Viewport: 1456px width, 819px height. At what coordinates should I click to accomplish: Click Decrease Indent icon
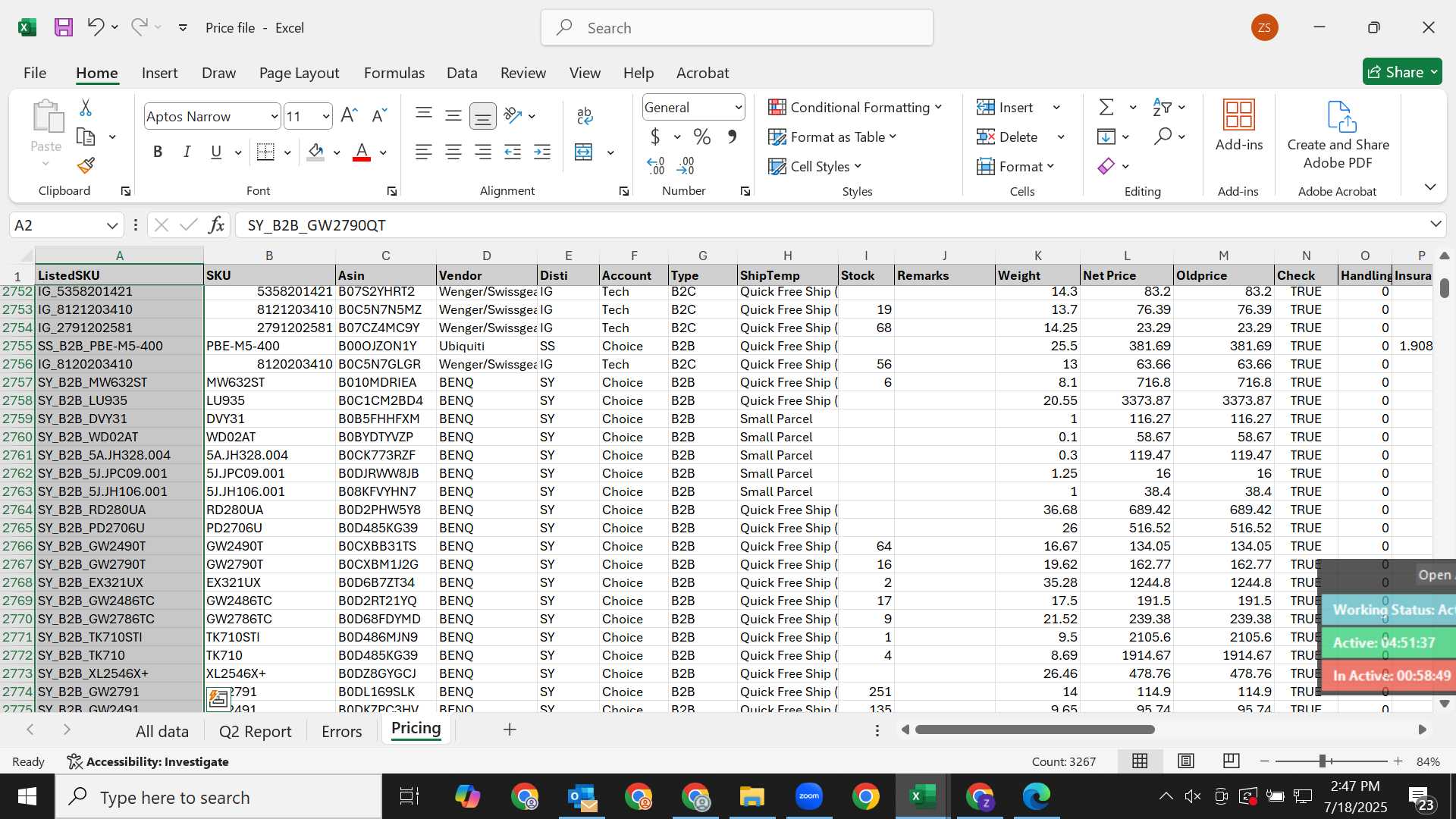click(x=513, y=152)
